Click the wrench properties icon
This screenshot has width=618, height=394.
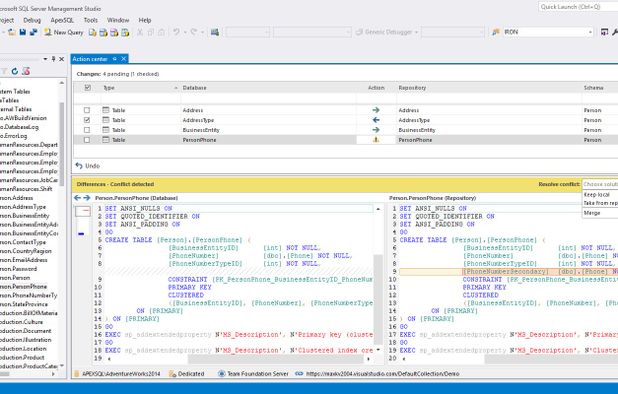(614, 32)
